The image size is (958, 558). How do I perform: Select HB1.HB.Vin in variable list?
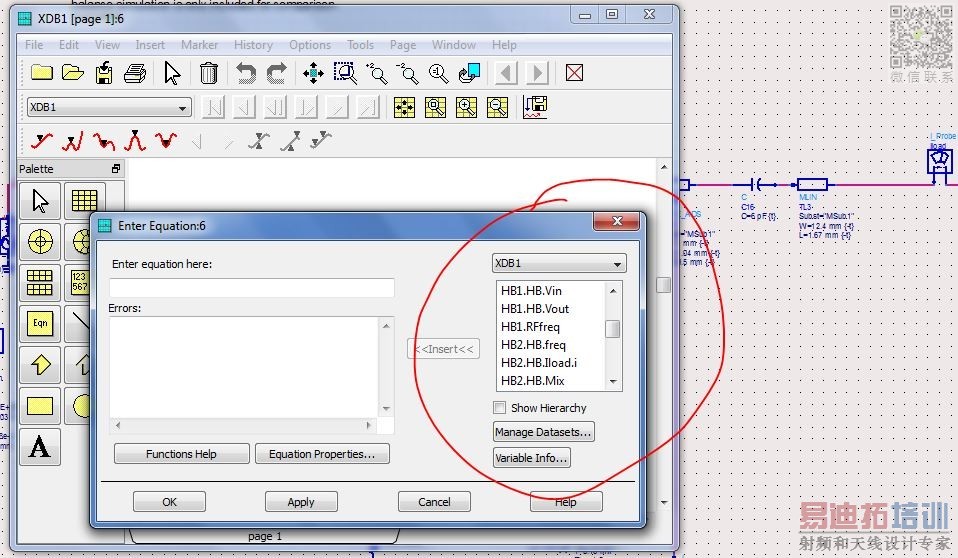coord(531,291)
